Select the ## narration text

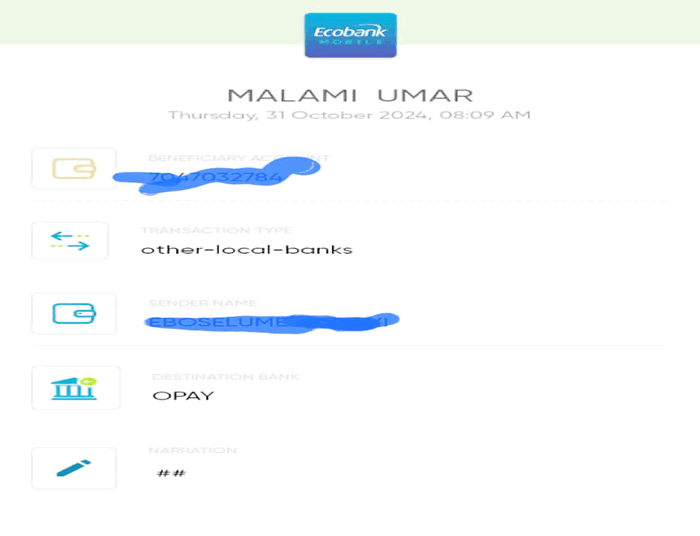(171, 473)
